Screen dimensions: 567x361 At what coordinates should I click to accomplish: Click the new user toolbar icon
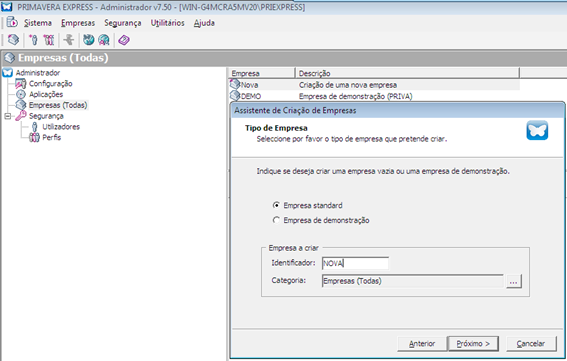pos(33,40)
